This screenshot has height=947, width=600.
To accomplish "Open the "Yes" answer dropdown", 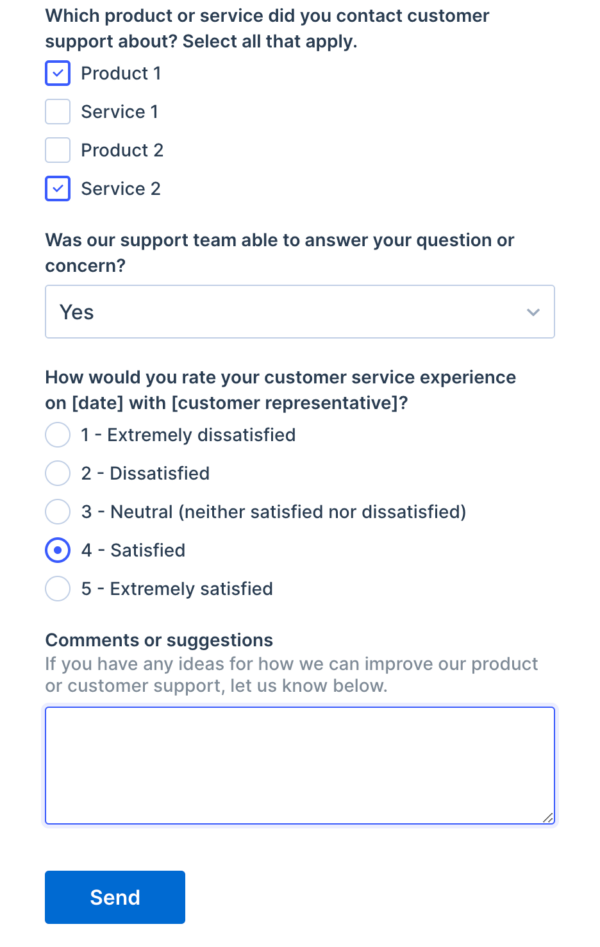I will [300, 312].
